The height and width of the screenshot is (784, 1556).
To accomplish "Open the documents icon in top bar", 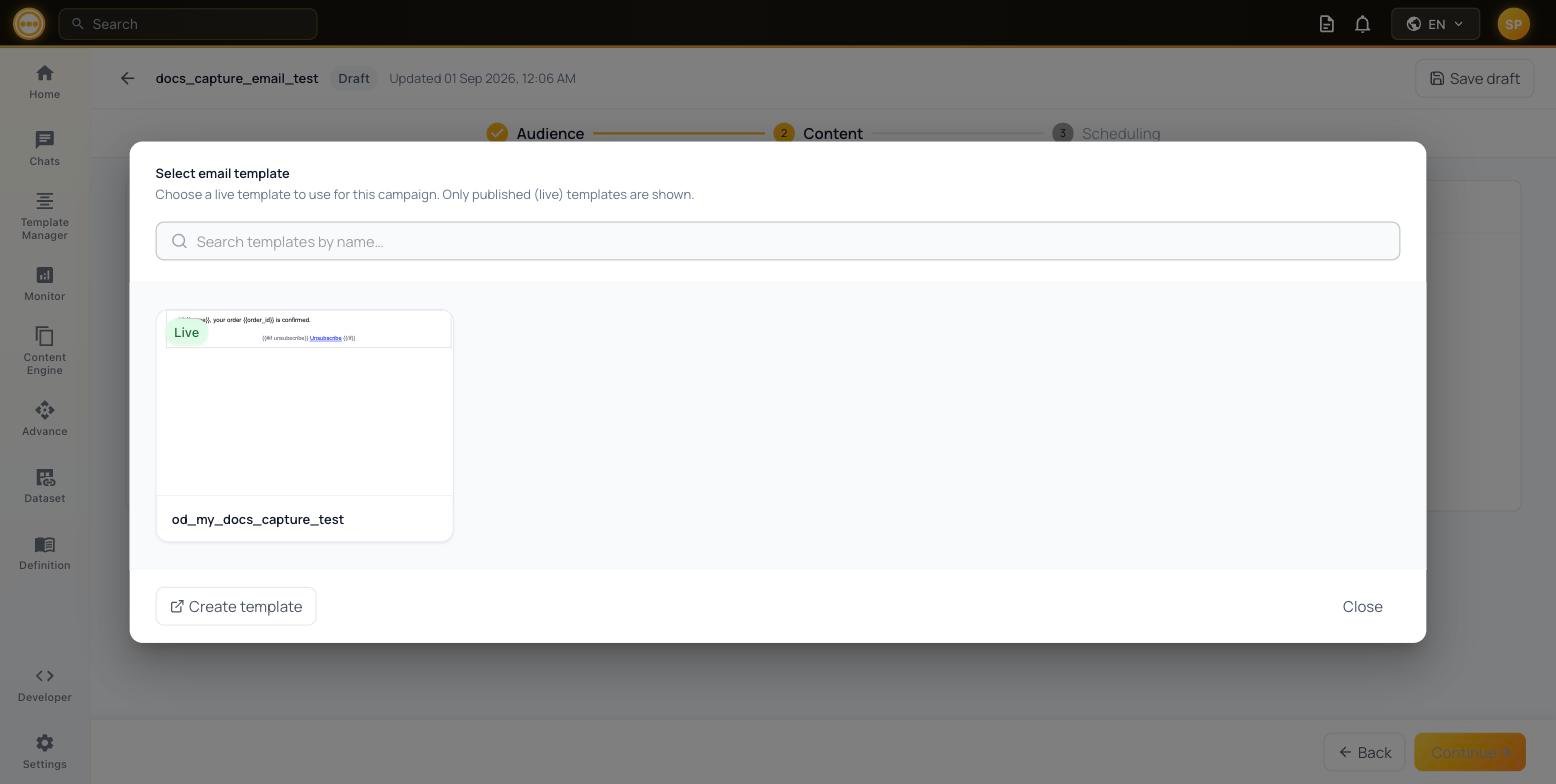I will click(1327, 24).
